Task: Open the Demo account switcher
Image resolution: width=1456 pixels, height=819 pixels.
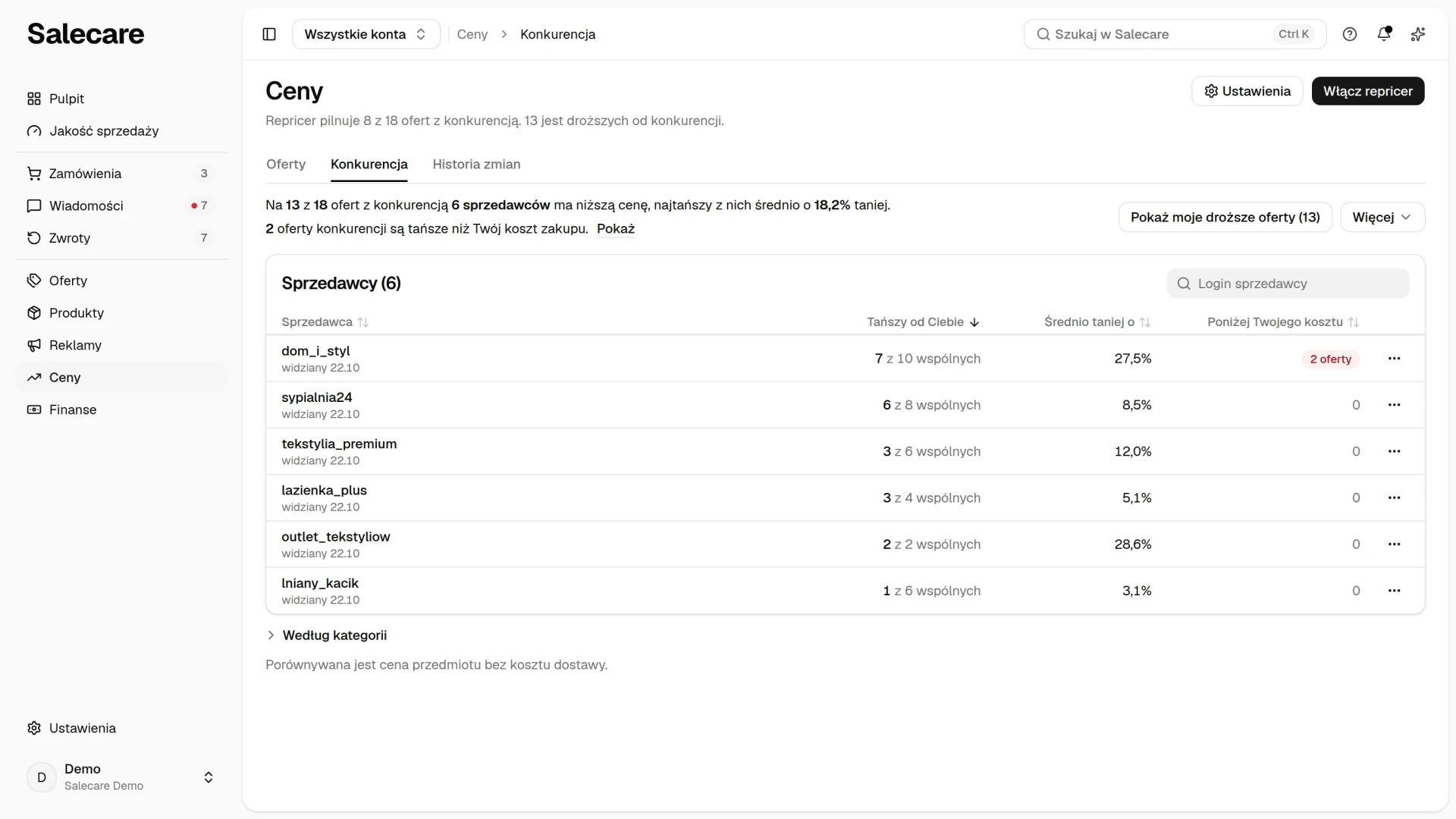Action: (121, 777)
